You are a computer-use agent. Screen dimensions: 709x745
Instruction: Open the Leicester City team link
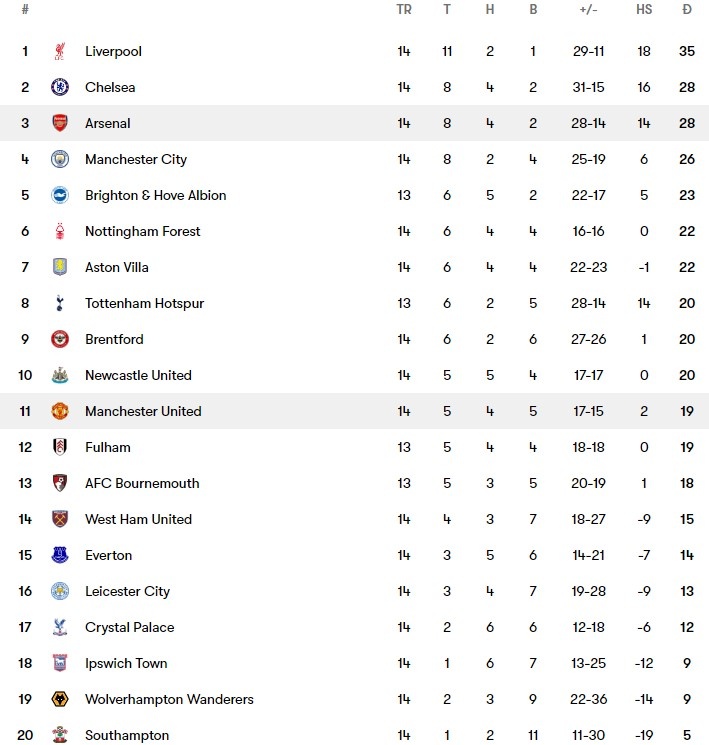coord(127,591)
